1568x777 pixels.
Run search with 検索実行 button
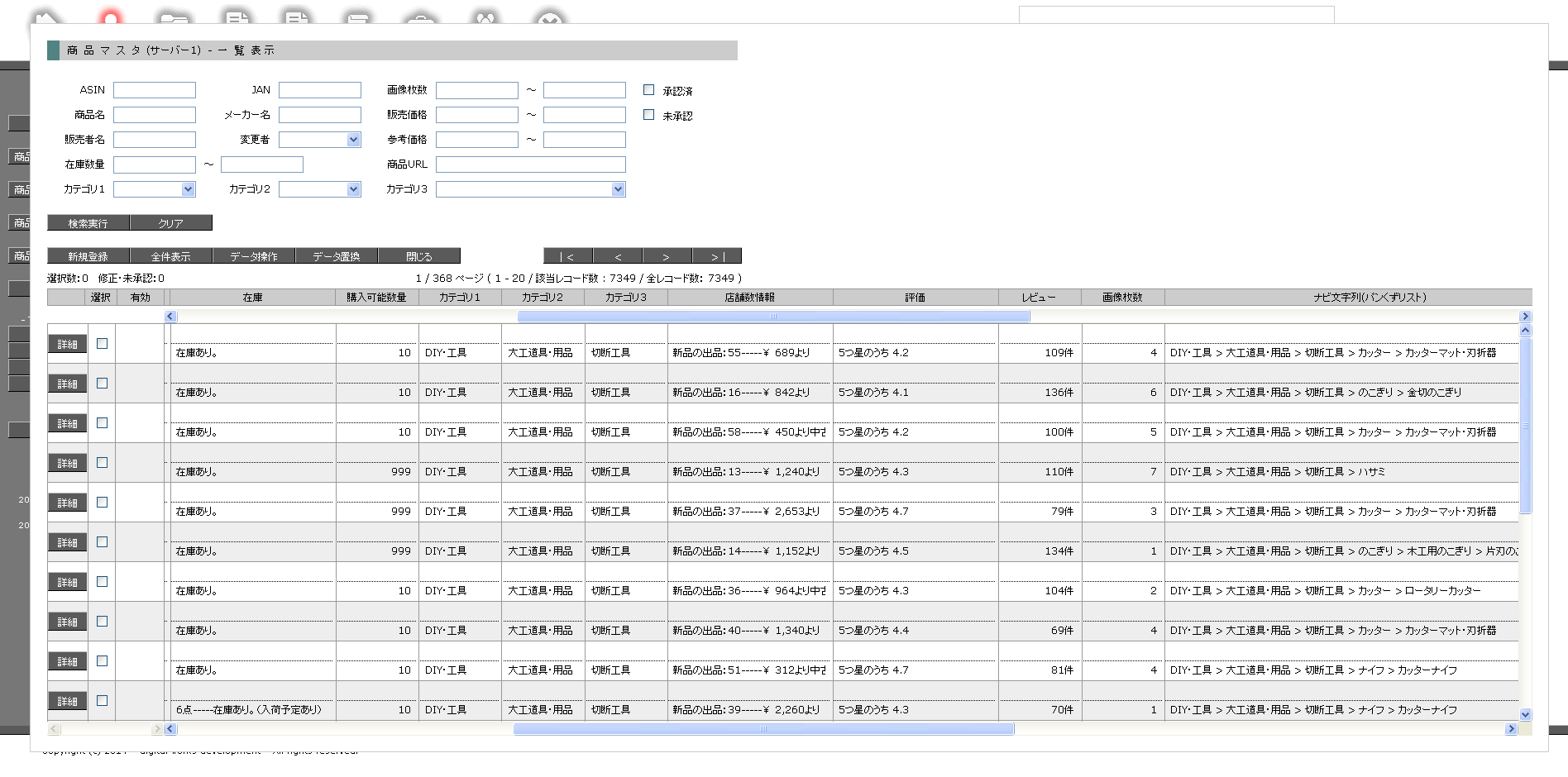coord(88,223)
